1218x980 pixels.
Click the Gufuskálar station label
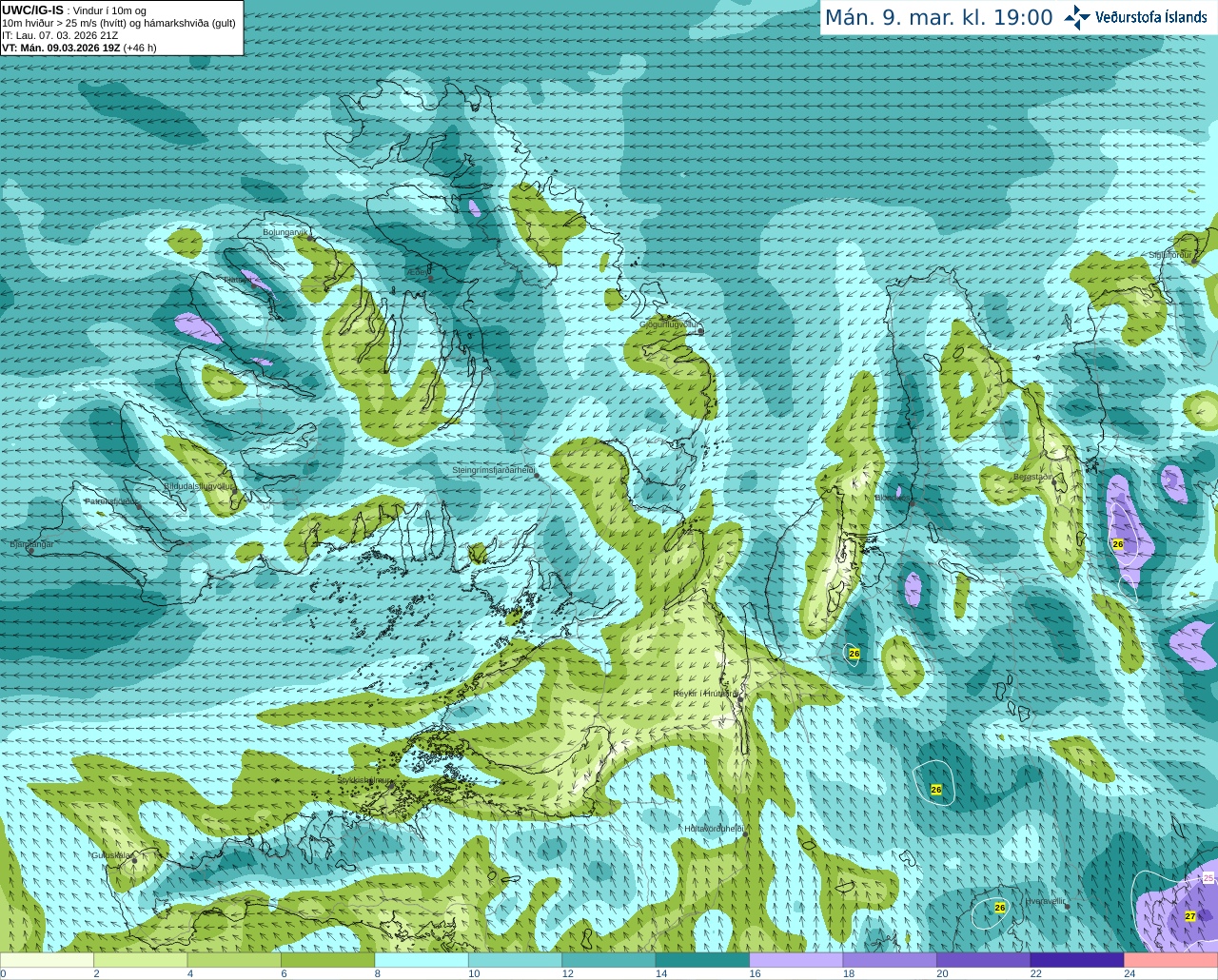click(110, 855)
